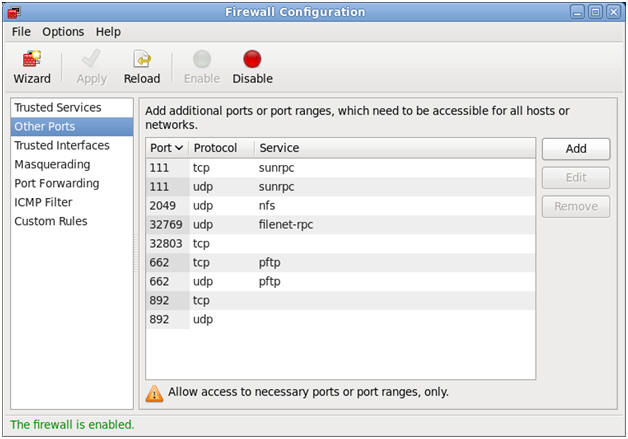This screenshot has width=628, height=439.
Task: Open the File menu
Action: click(x=21, y=32)
